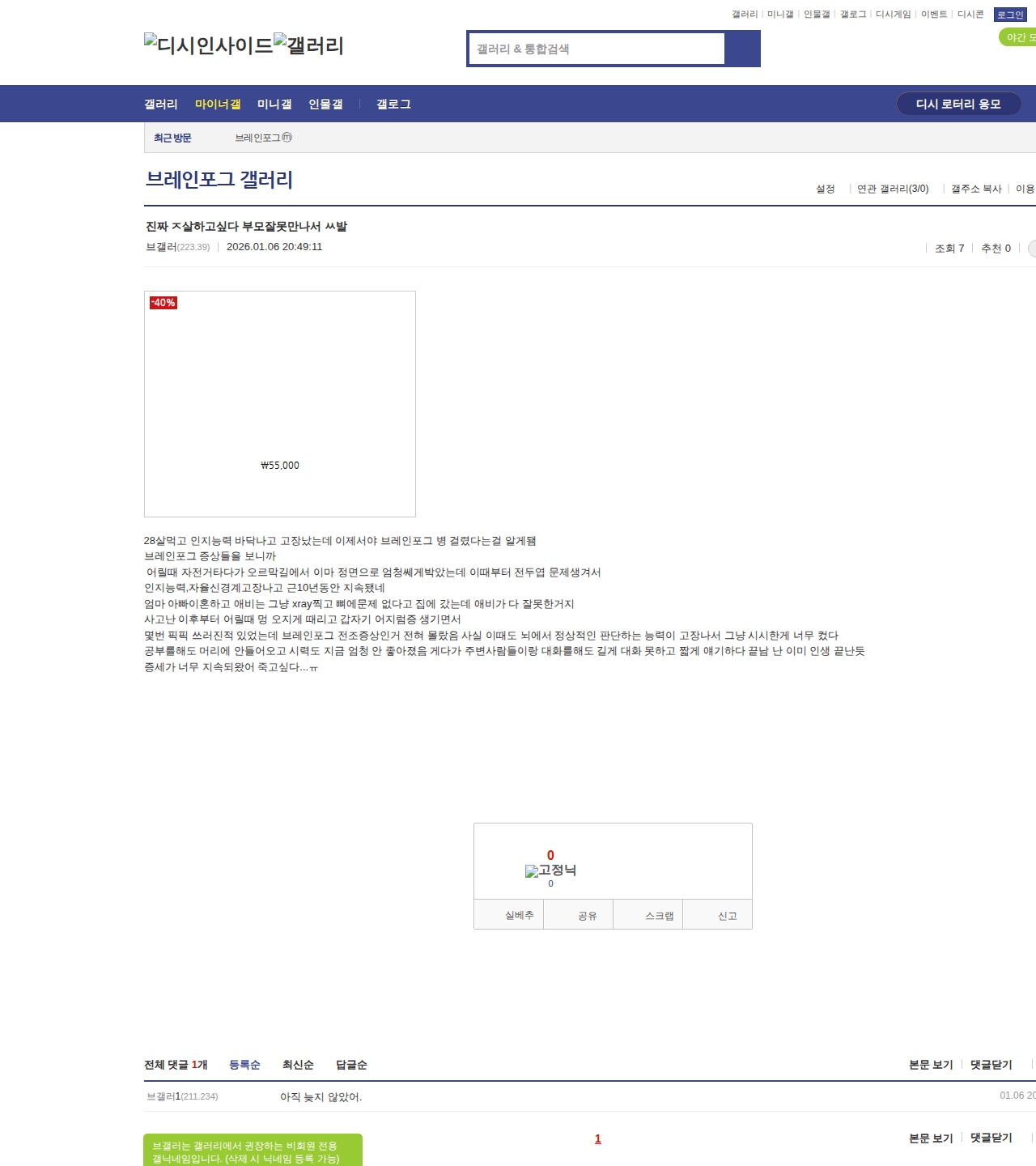Click the 디시 로터리 응모 button
This screenshot has height=1166, width=1036.
click(x=958, y=104)
